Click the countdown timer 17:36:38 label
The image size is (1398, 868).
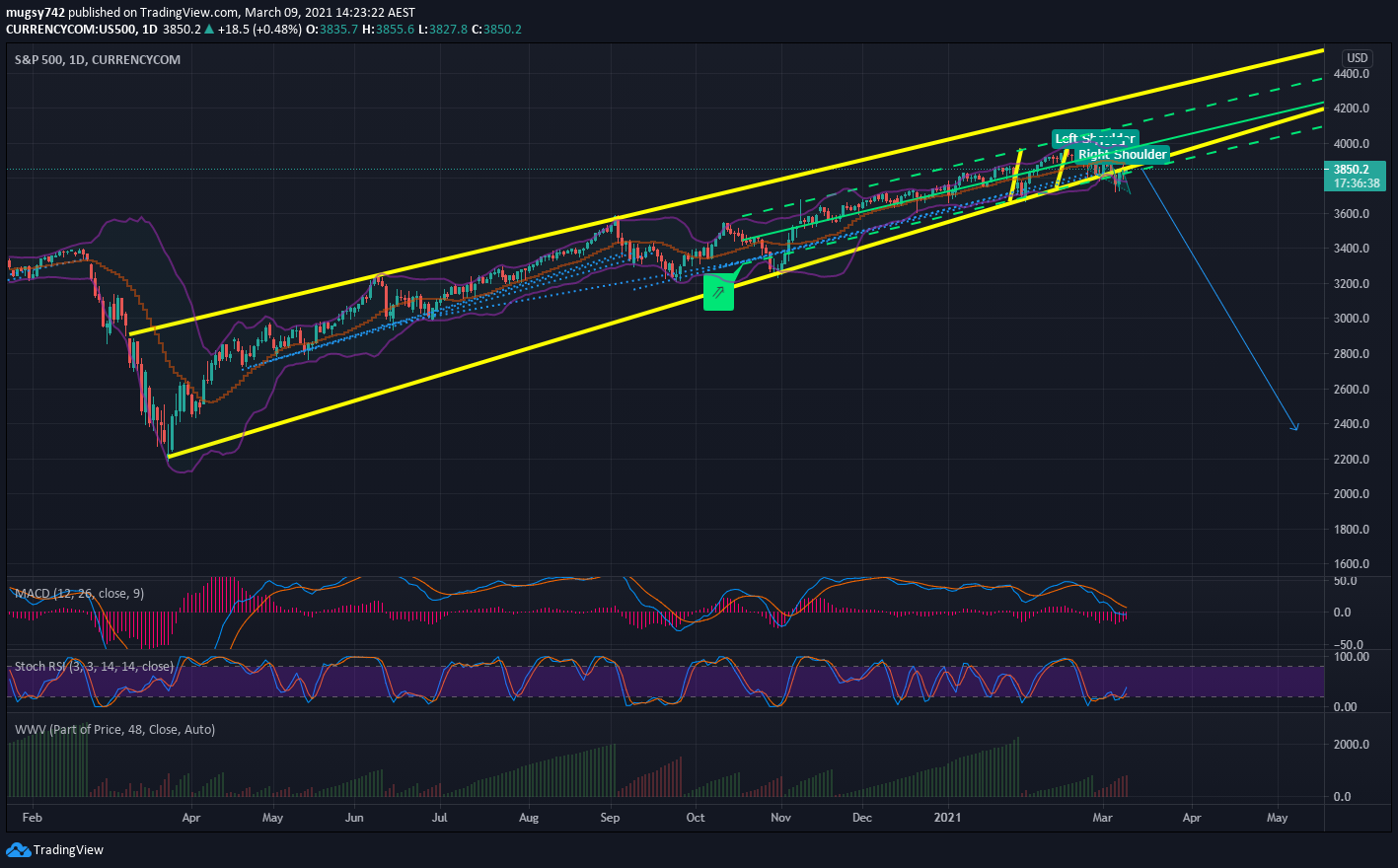point(1358,183)
